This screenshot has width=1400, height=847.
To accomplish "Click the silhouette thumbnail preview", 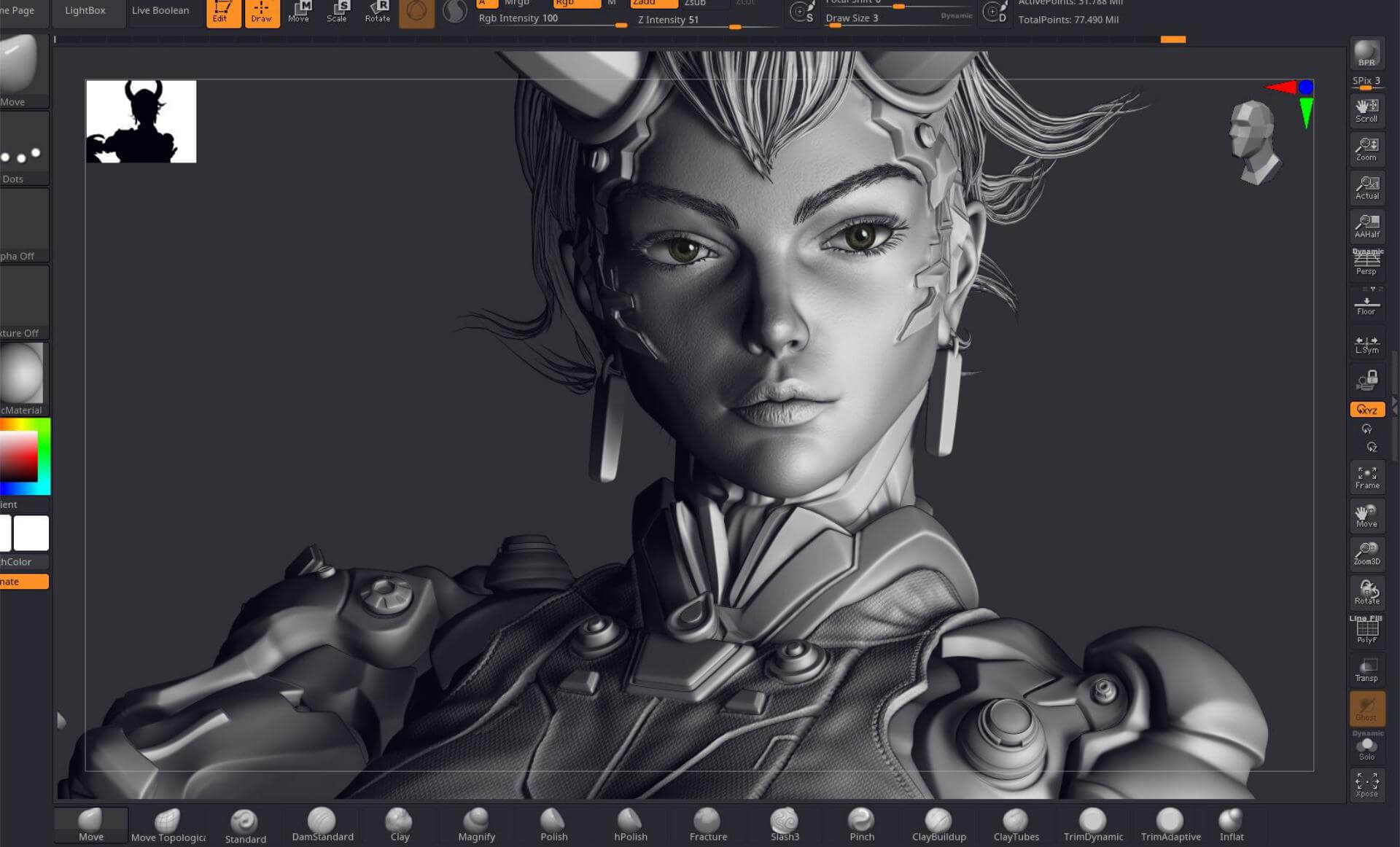I will (x=141, y=121).
